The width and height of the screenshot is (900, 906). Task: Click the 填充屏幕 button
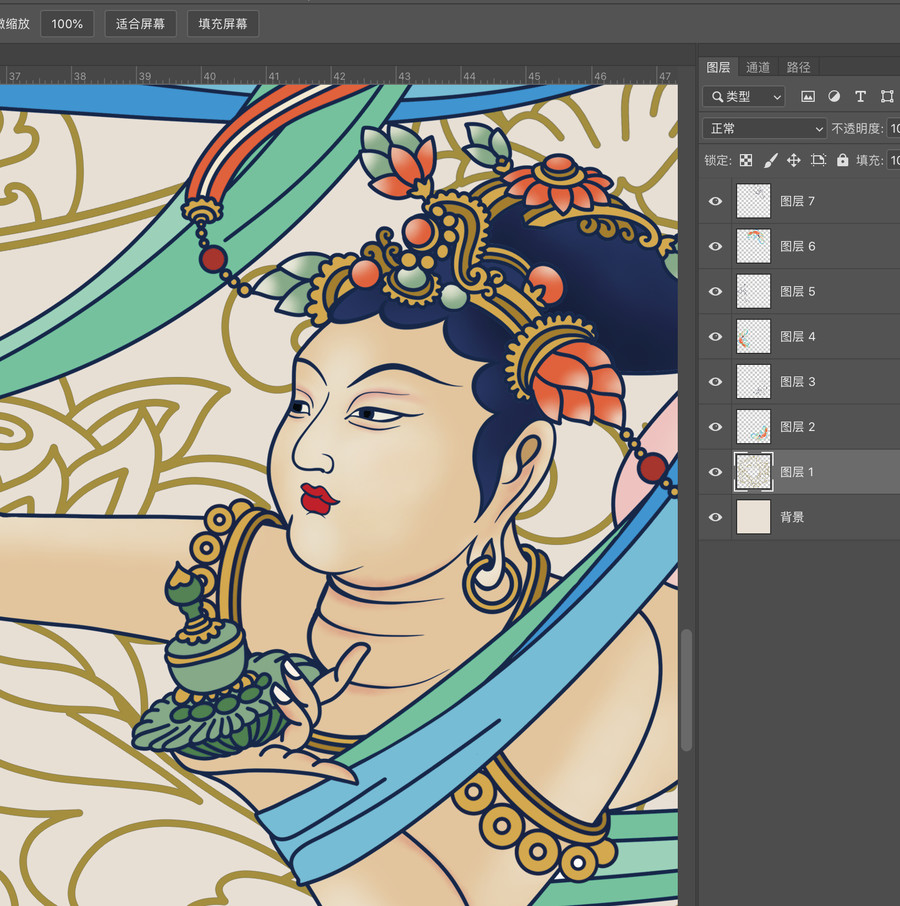click(223, 24)
